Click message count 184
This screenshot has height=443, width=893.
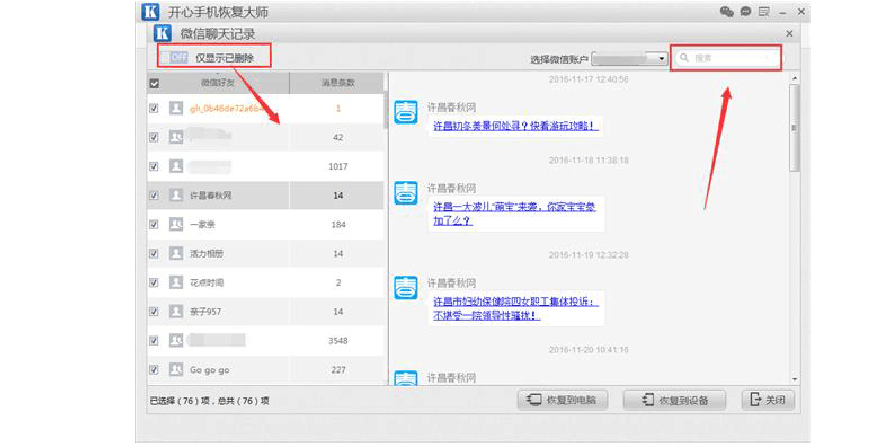click(x=338, y=225)
